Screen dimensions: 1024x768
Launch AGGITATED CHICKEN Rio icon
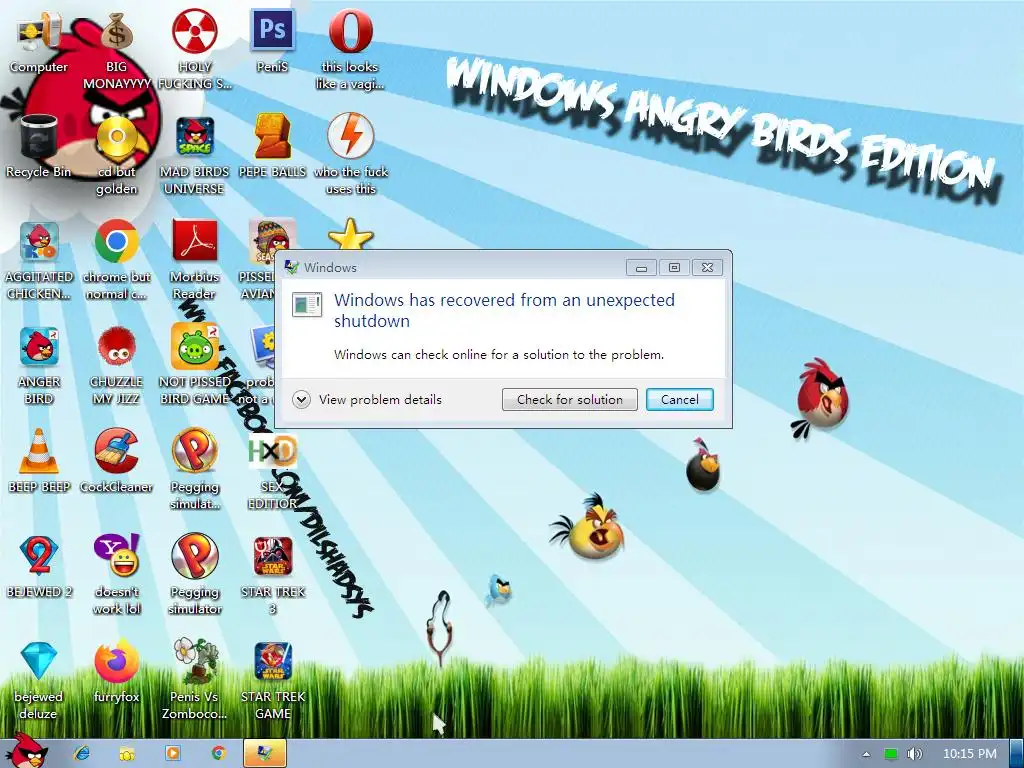pyautogui.click(x=39, y=258)
